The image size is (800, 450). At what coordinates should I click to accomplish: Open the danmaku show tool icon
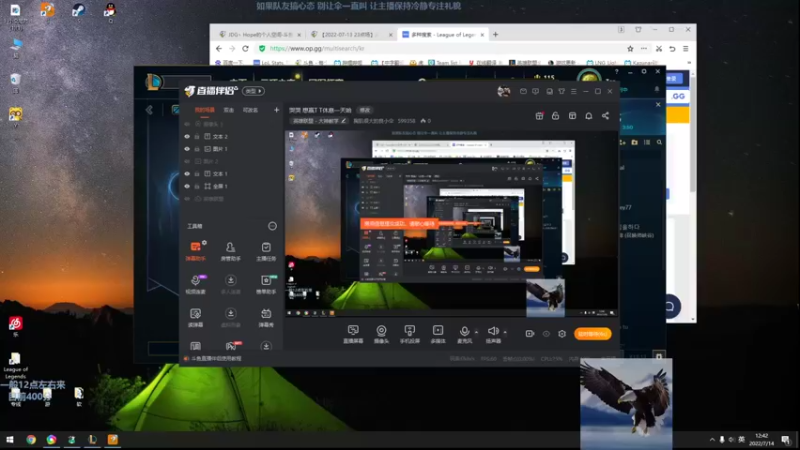(x=266, y=313)
